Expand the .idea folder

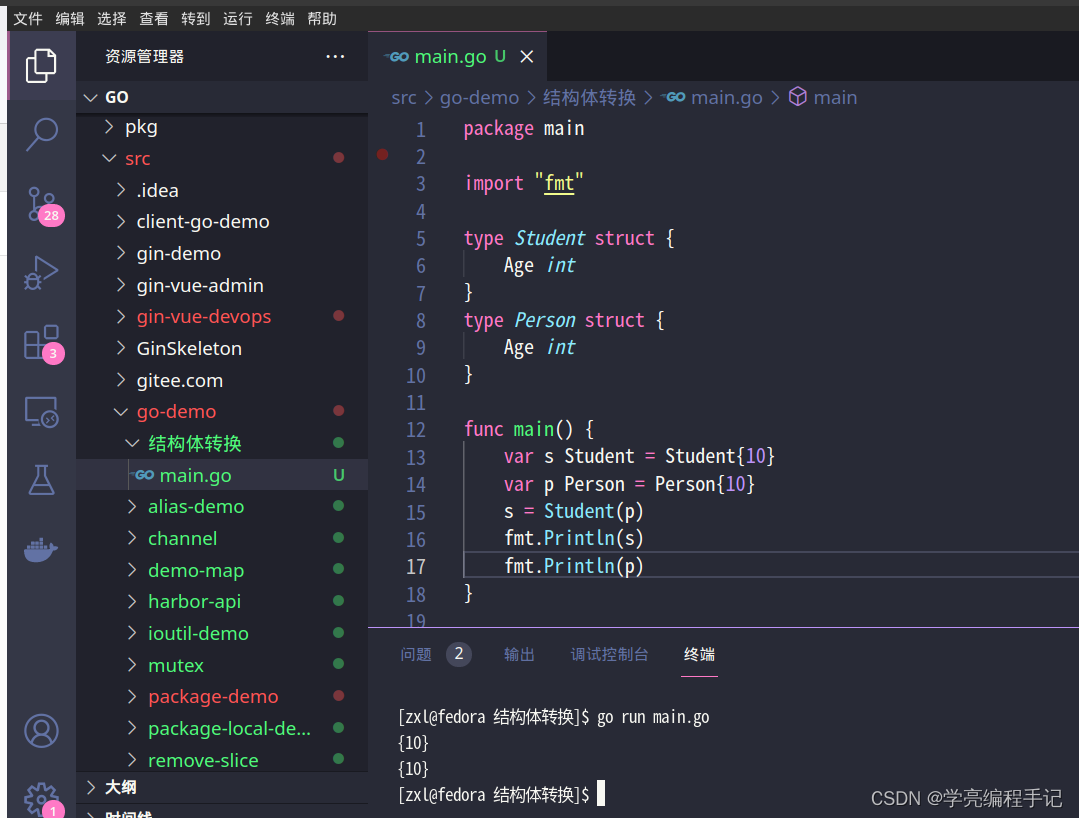point(121,190)
